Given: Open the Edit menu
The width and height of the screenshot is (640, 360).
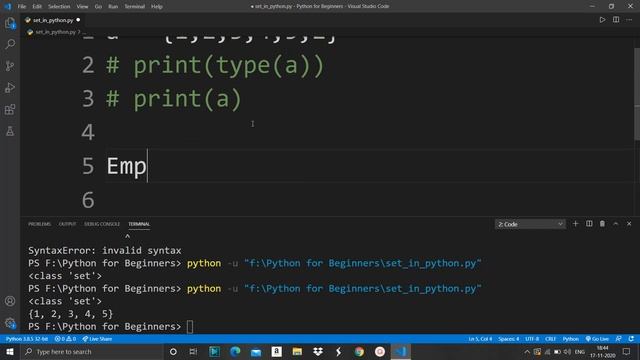Looking at the screenshot, I should [x=37, y=7].
